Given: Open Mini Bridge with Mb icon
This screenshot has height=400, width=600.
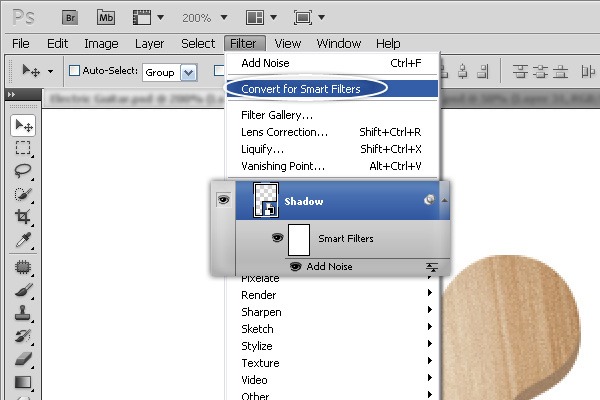Looking at the screenshot, I should (106, 18).
